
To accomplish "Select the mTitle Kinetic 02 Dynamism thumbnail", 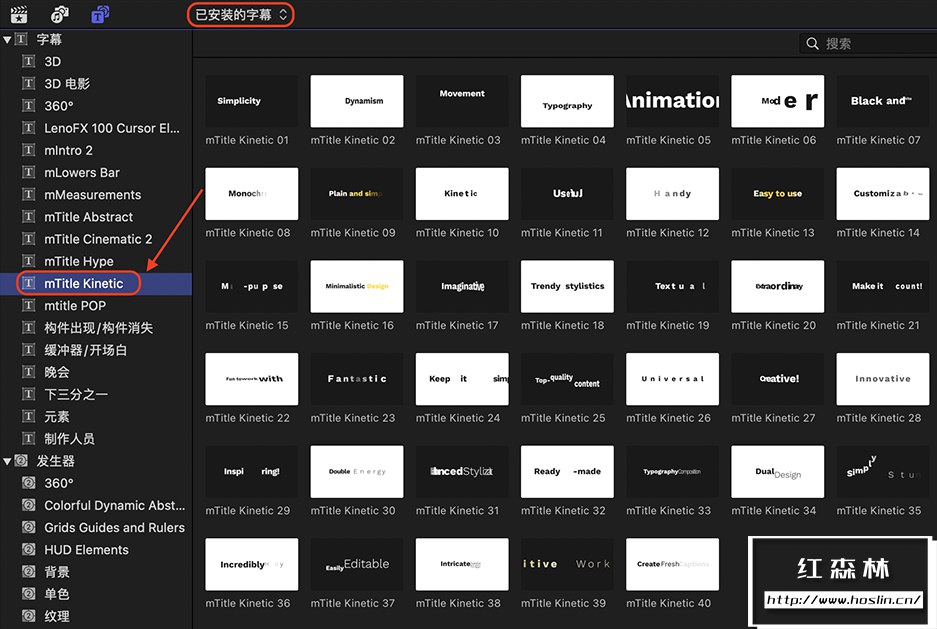I will [x=357, y=101].
